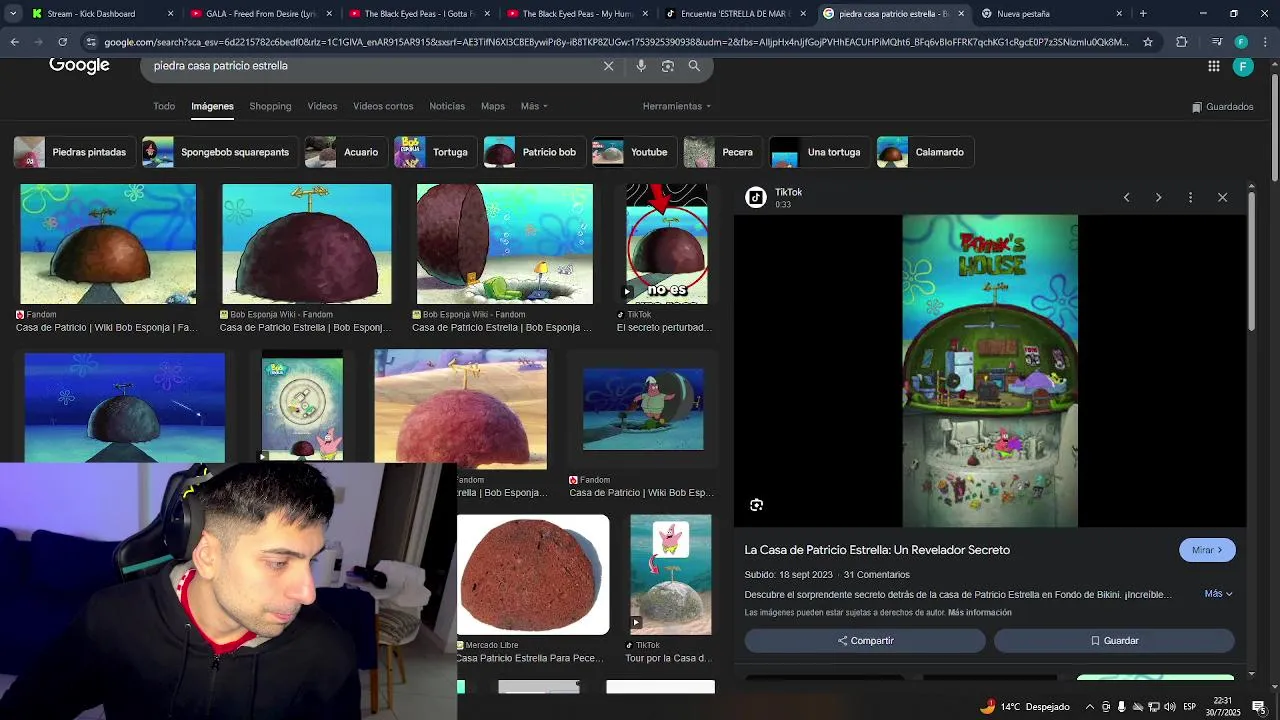Viewport: 1280px width, 720px height.
Task: Switch to GALA - Freed From Desire tab
Action: pos(260,14)
